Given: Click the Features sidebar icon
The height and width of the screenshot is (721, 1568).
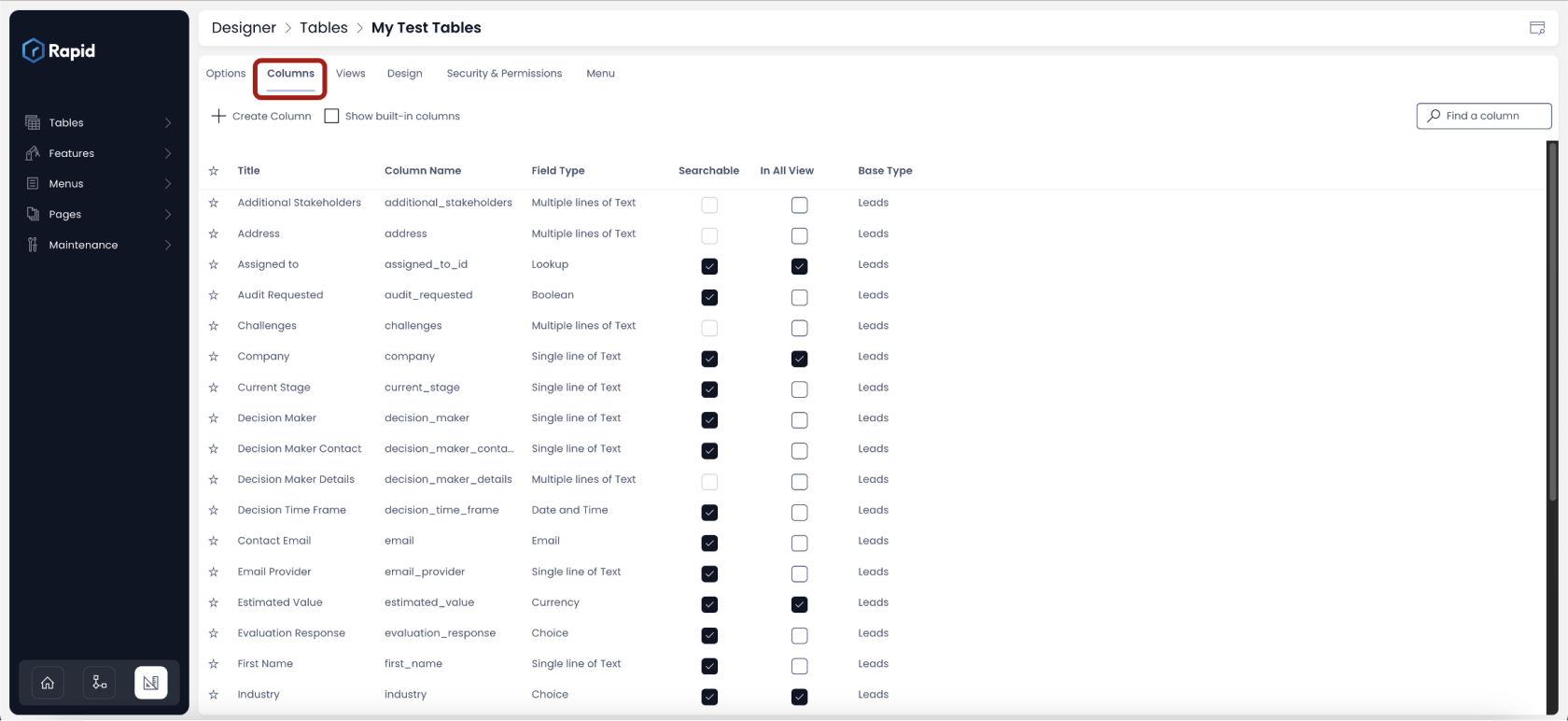Looking at the screenshot, I should tap(33, 153).
